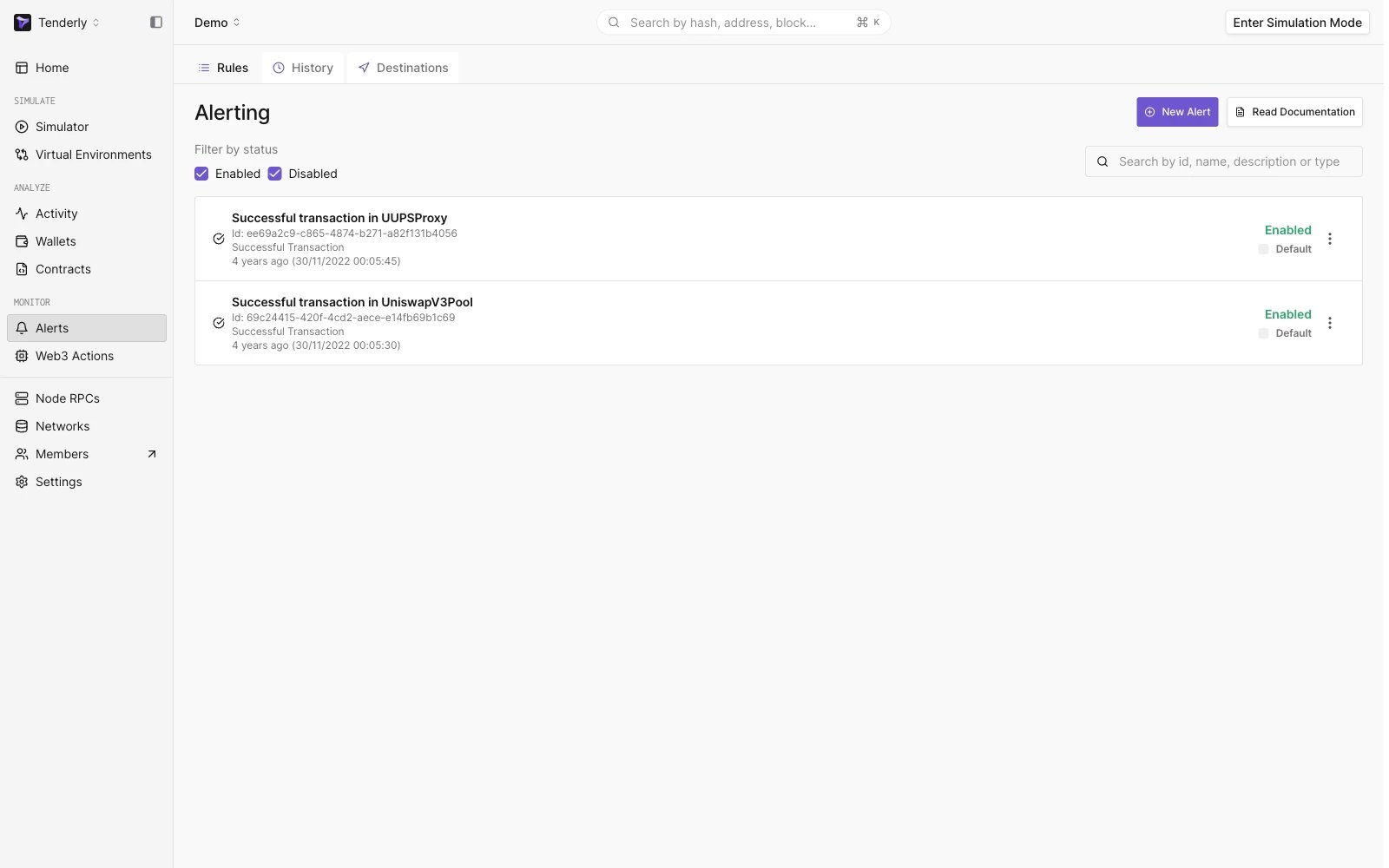Click the New Alert button

tap(1177, 112)
